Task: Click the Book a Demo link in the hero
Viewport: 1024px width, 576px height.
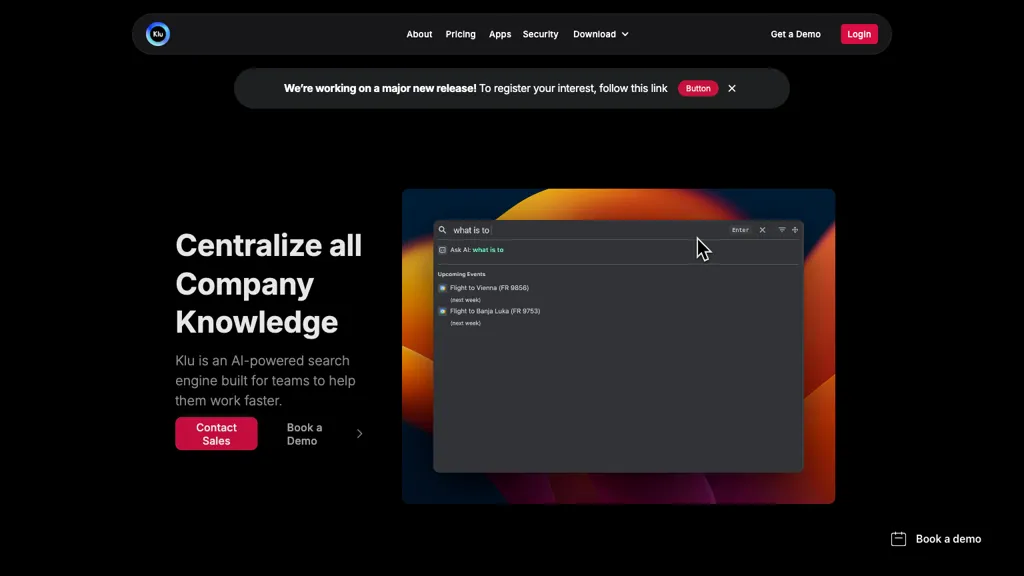Action: tap(304, 433)
